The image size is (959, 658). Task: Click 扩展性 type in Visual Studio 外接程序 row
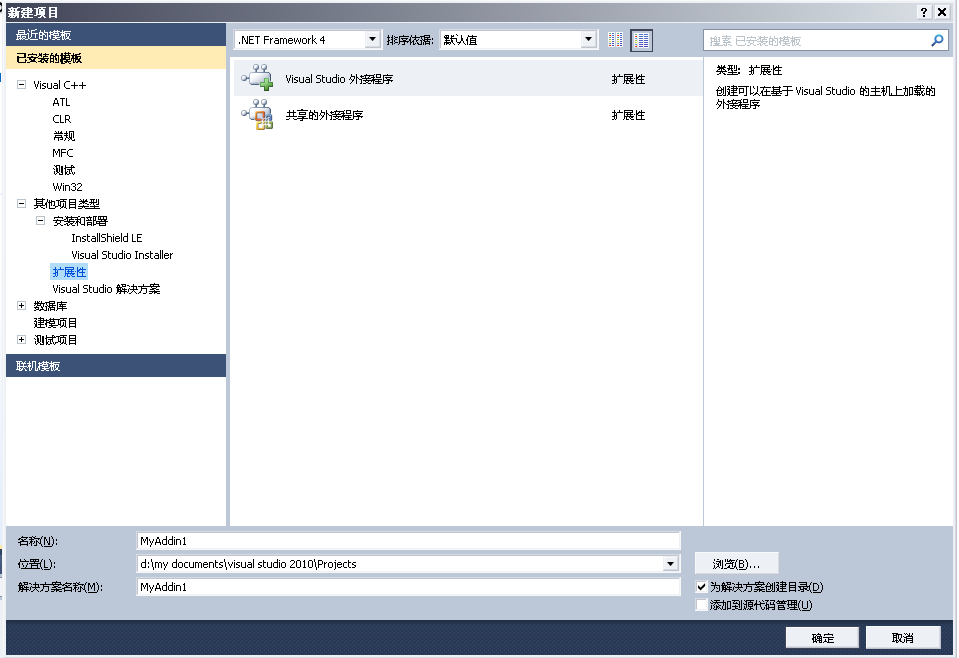pyautogui.click(x=628, y=79)
